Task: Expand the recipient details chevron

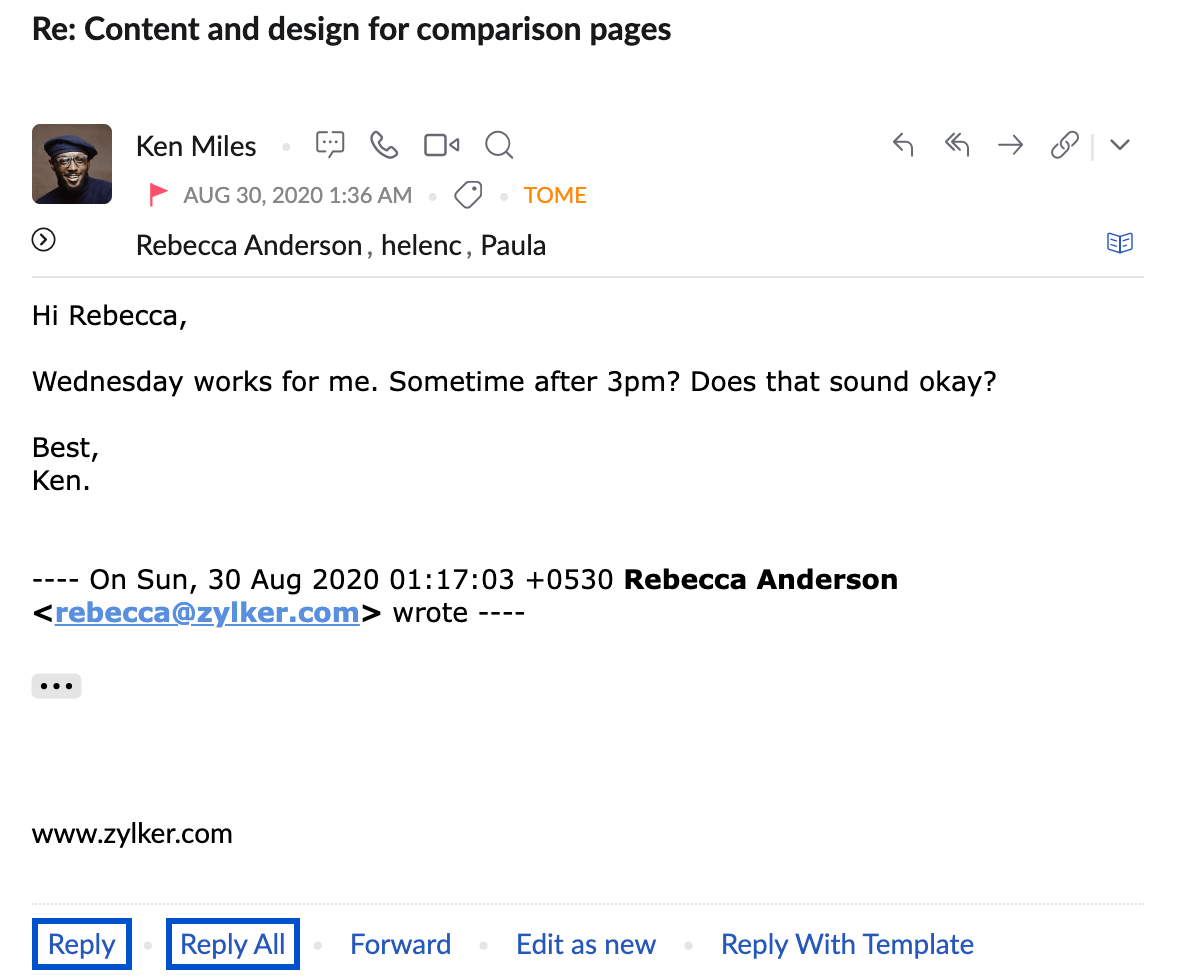Action: [x=43, y=240]
